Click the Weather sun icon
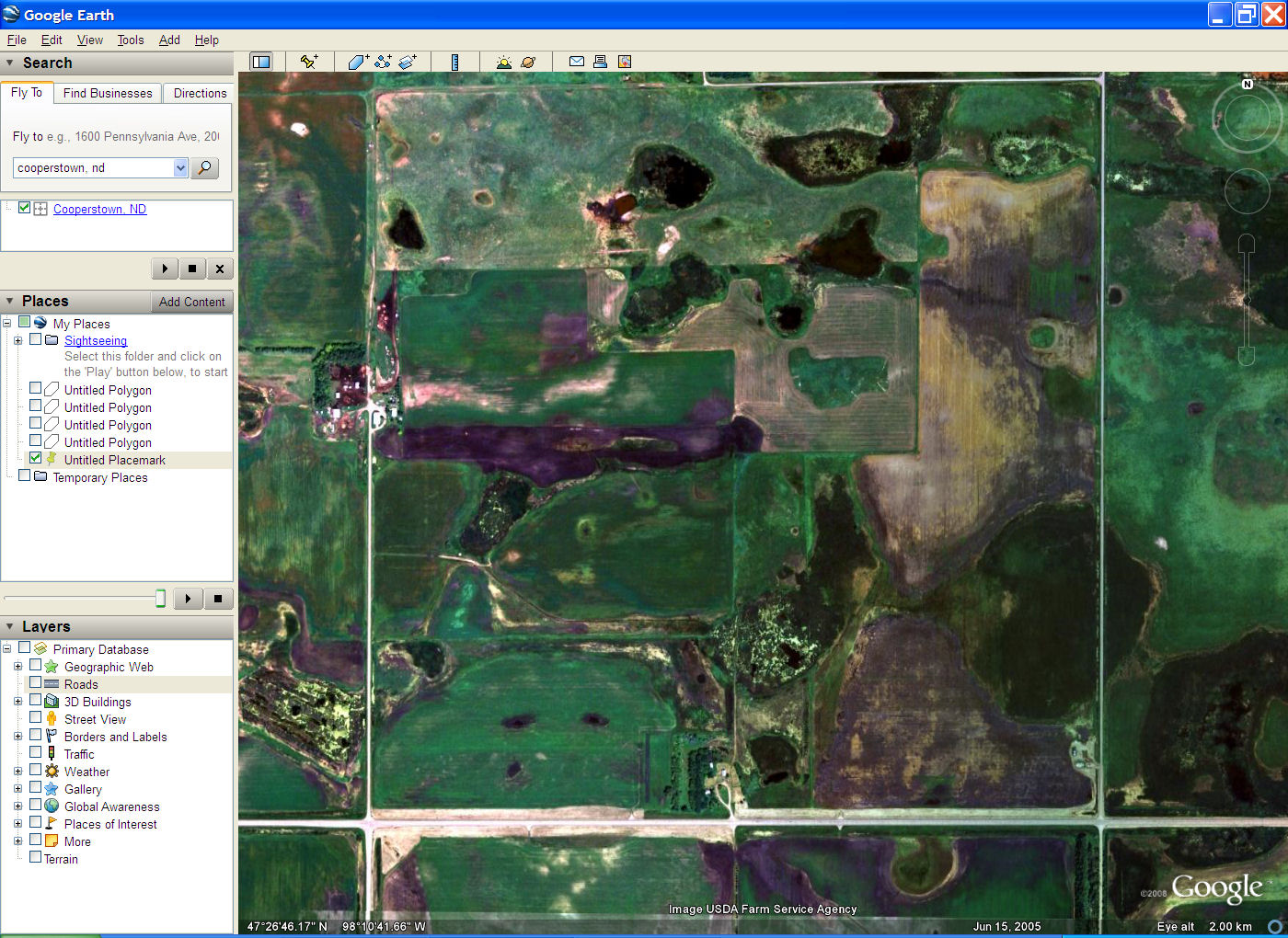The width and height of the screenshot is (1288, 938). click(52, 772)
